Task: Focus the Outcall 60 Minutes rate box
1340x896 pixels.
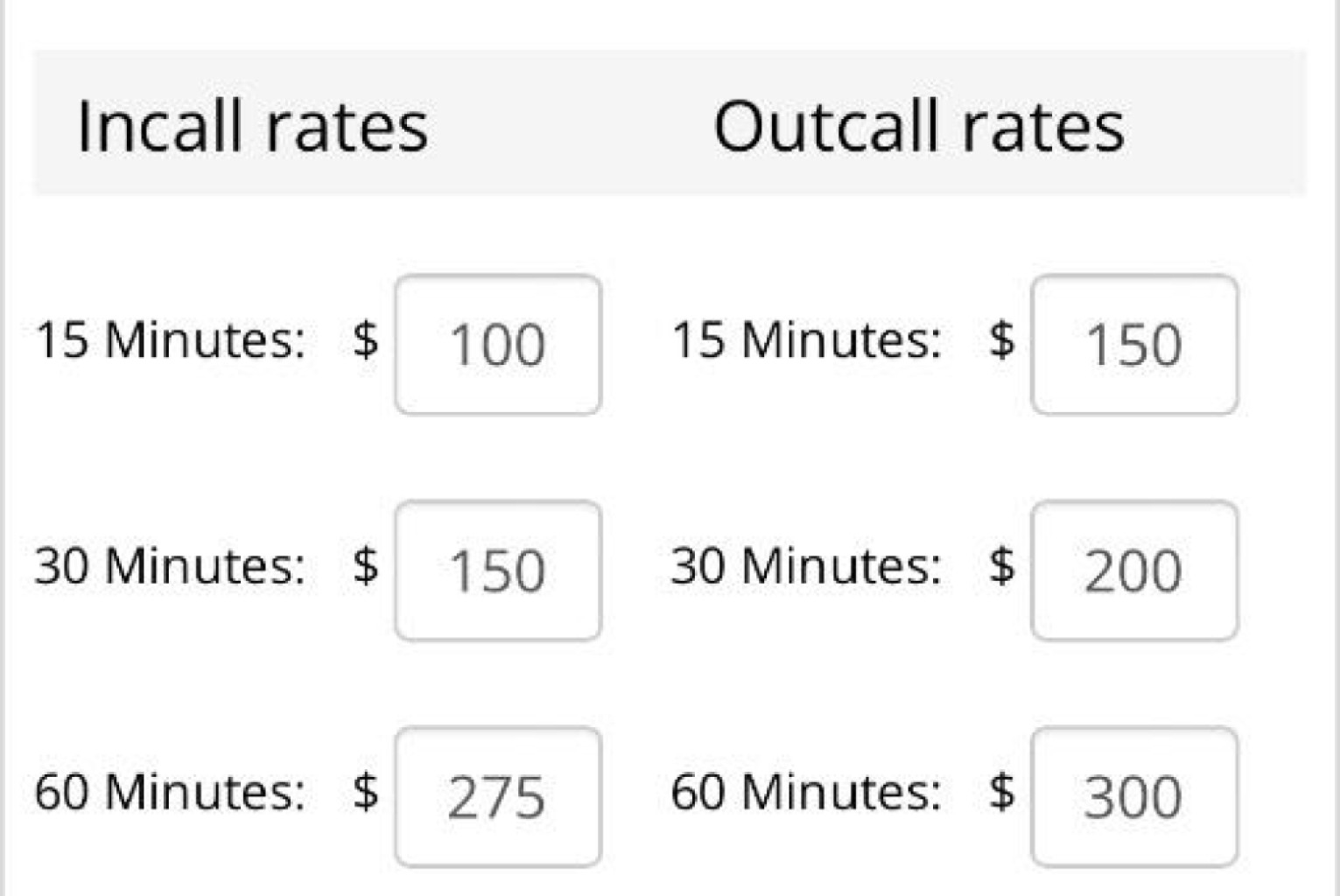Action: pyautogui.click(x=1134, y=796)
